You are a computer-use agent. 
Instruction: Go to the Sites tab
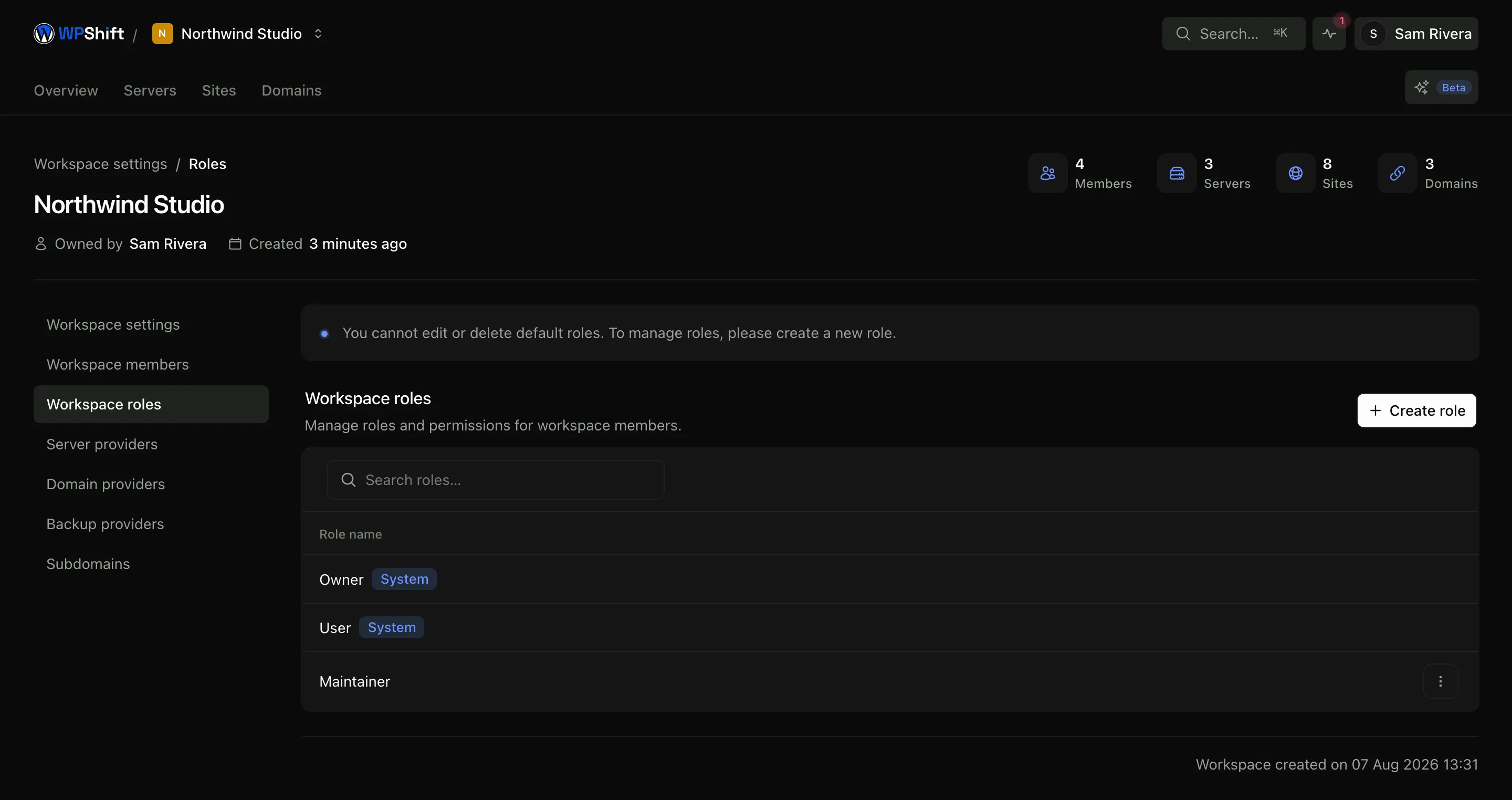[219, 90]
